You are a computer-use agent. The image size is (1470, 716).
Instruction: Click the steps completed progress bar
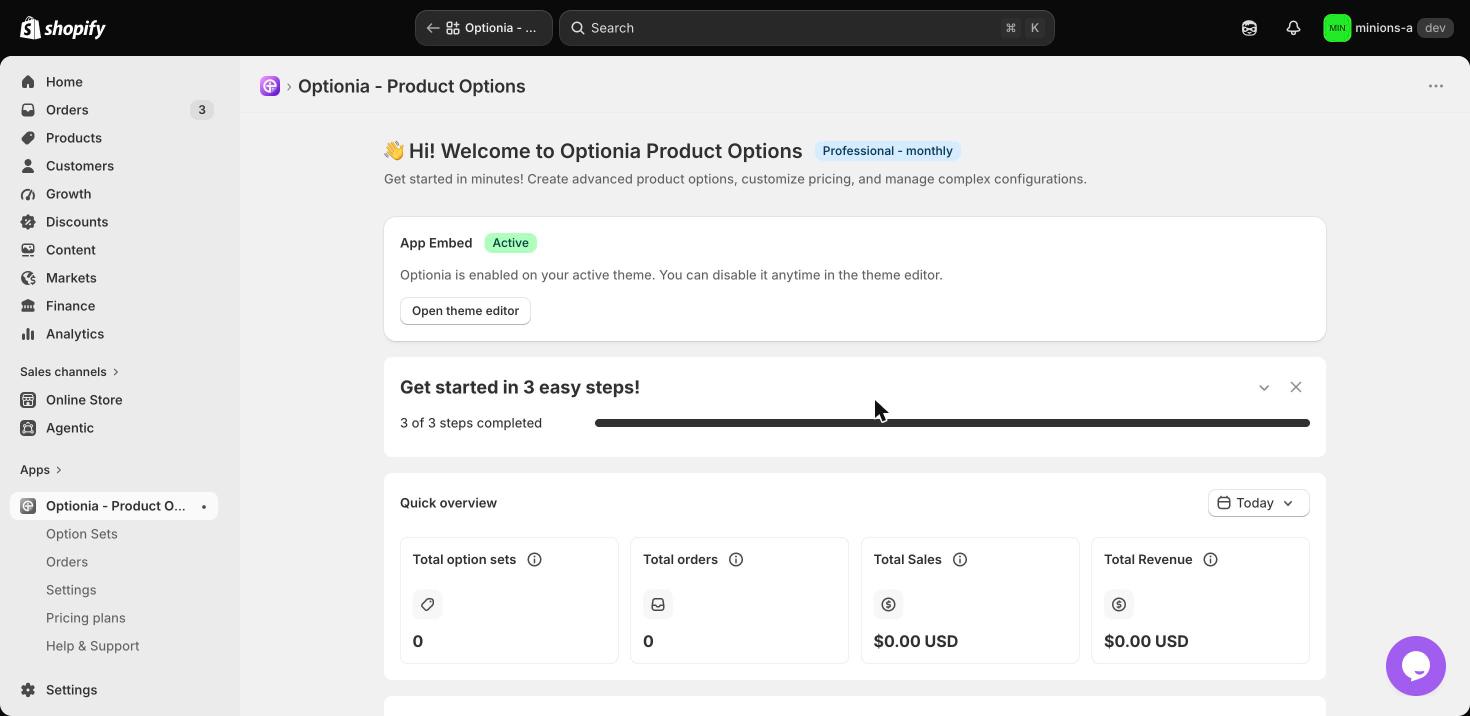coord(952,423)
